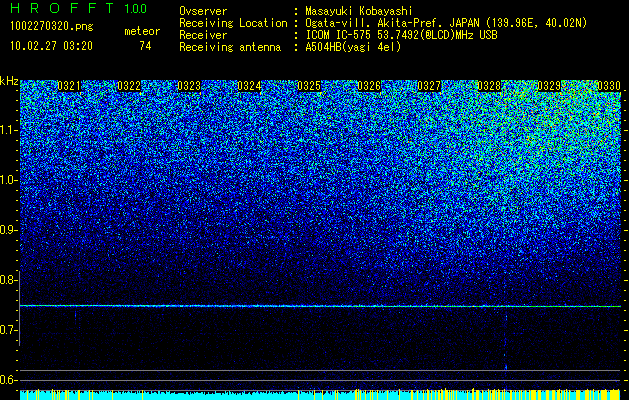The width and height of the screenshot is (629, 400).
Task: Click the 0.7 kHz axis label
Action: 6,330
